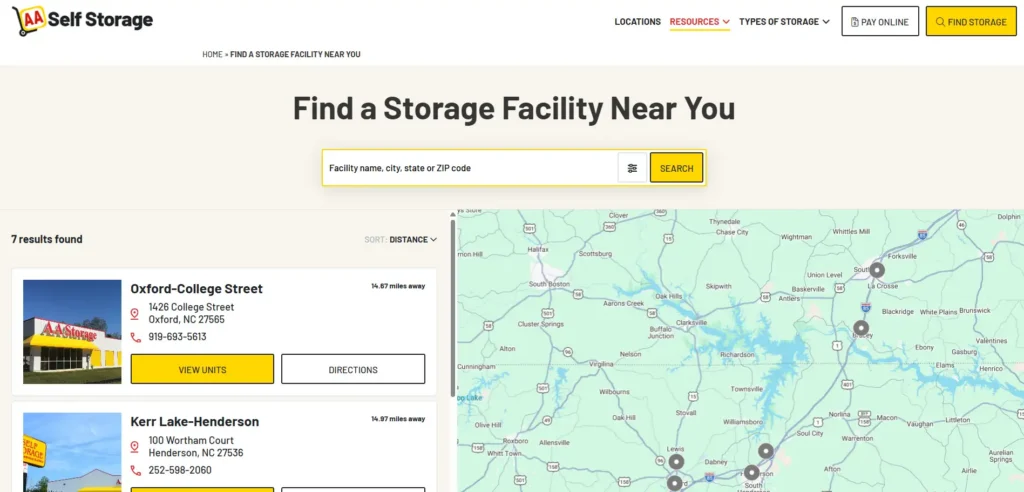
Task: Click the map pin northeast of Dabney
Action: point(765,451)
